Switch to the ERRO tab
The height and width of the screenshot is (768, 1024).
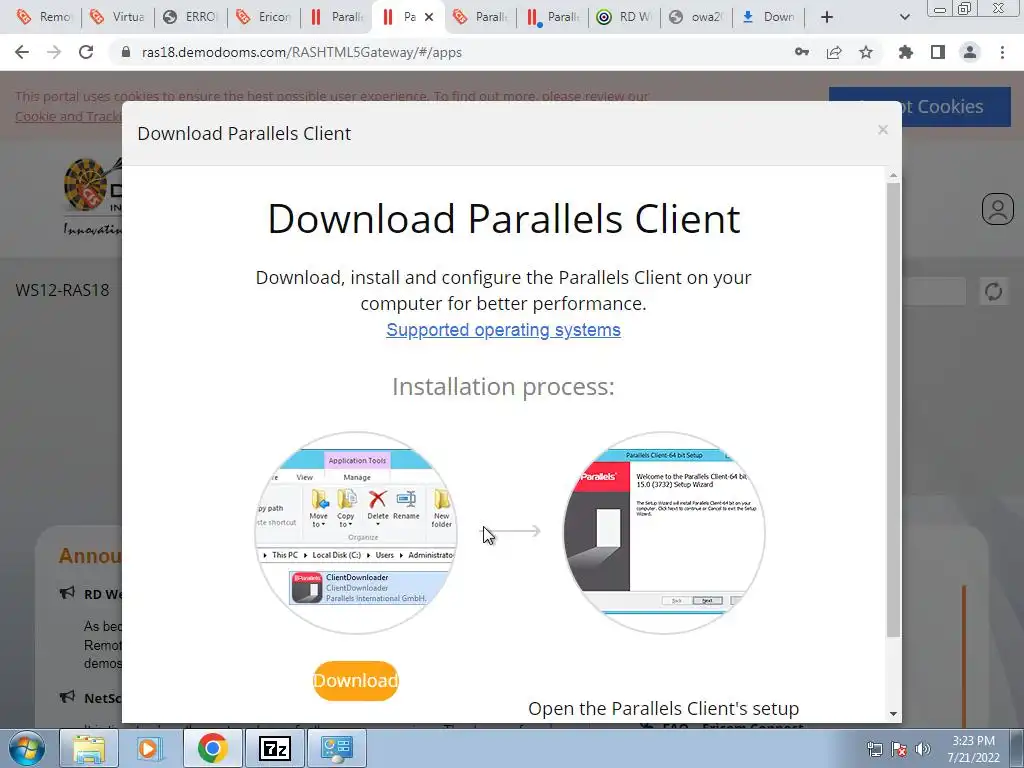190,17
